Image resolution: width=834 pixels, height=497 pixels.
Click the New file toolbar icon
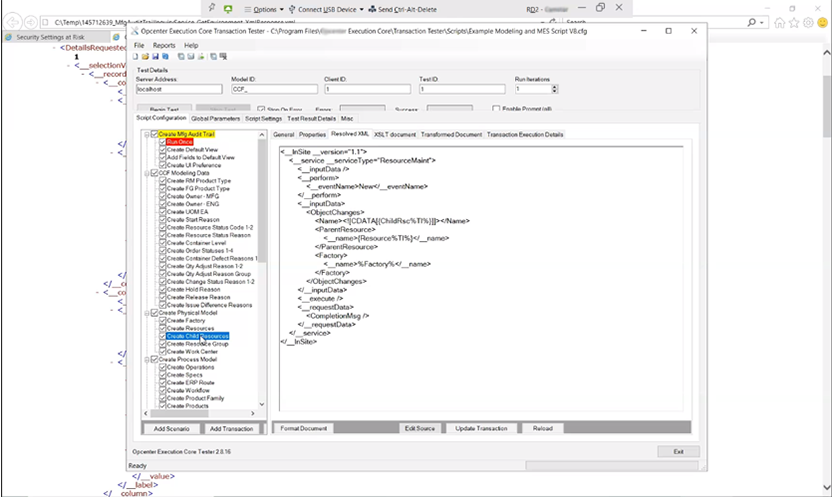(138, 56)
